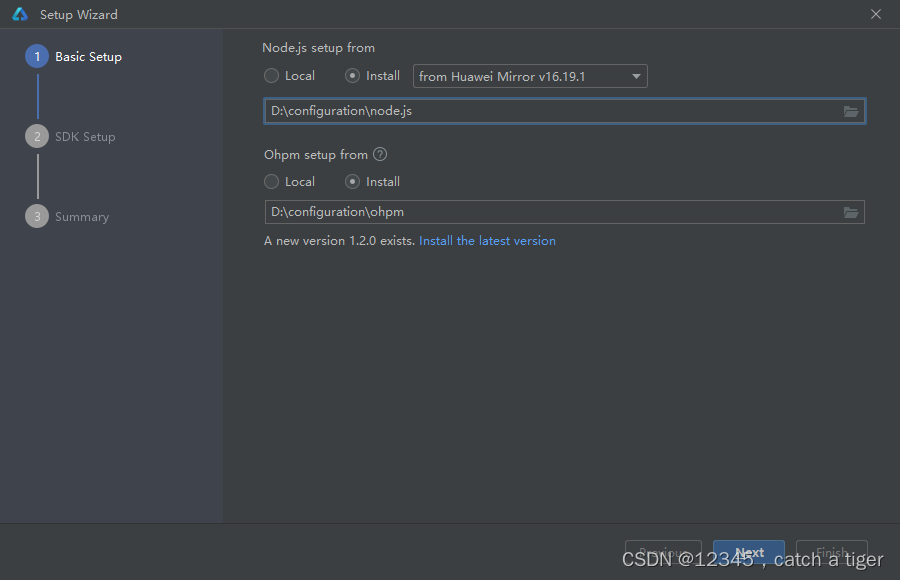This screenshot has height=580, width=900.
Task: Go to Basic Setup step 1
Action: click(73, 56)
